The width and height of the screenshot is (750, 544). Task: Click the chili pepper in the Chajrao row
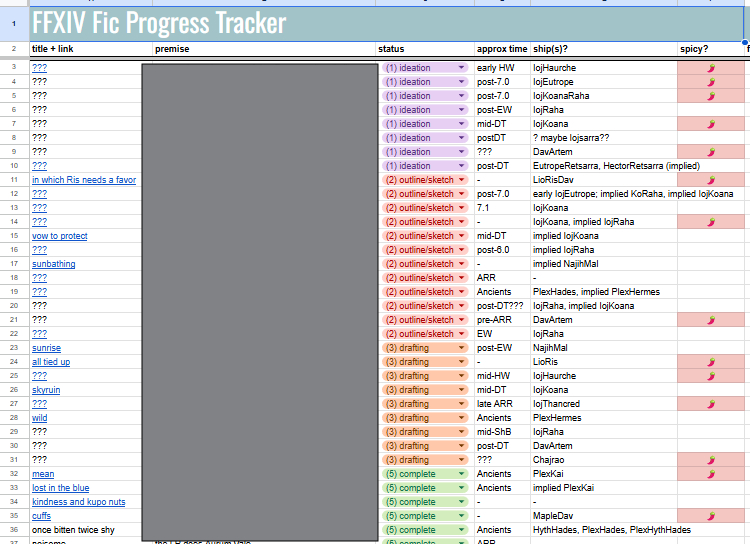click(711, 460)
